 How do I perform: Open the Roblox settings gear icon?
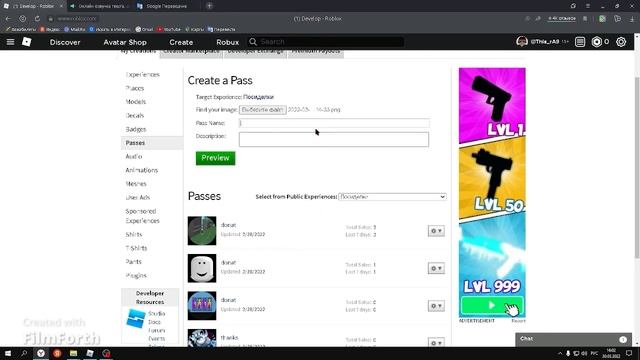pos(621,42)
